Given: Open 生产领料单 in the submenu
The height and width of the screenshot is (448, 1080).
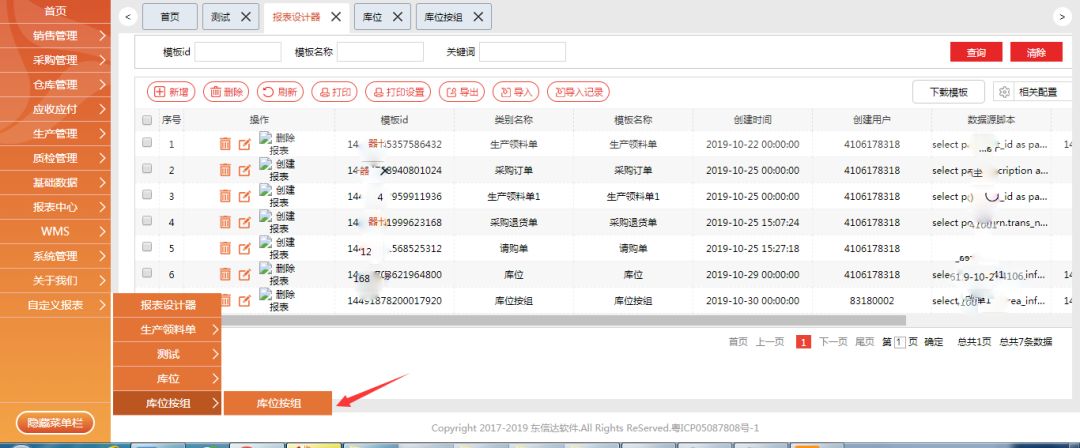Looking at the screenshot, I should point(167,329).
